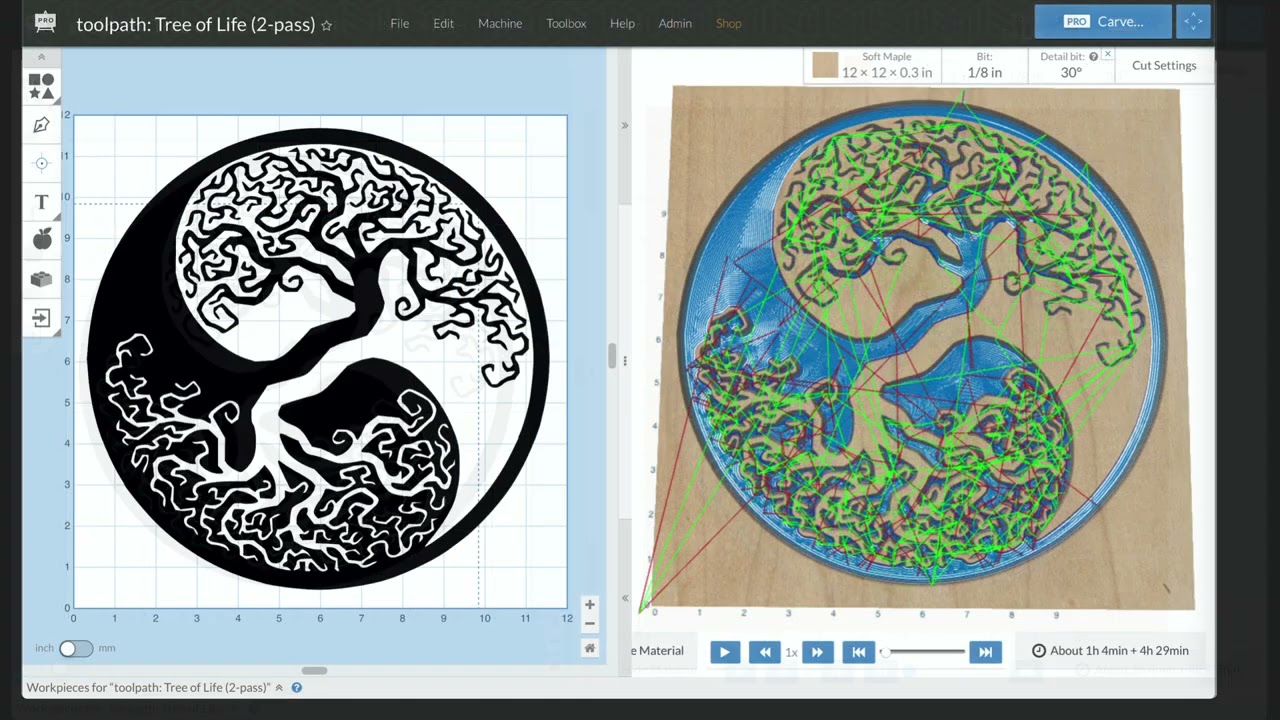Slow down the simulation with rewind button
This screenshot has width=1280, height=720.
tap(764, 652)
